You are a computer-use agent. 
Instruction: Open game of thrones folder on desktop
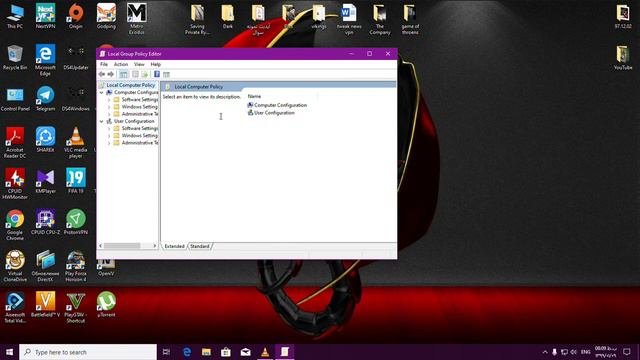410,19
